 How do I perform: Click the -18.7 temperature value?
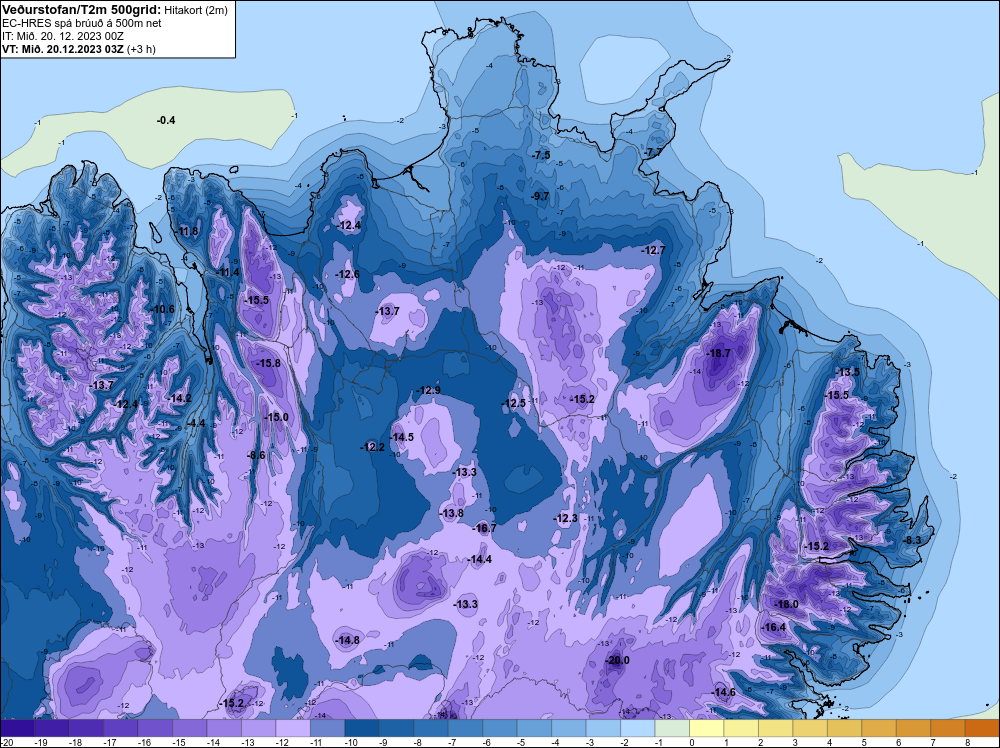coord(718,353)
